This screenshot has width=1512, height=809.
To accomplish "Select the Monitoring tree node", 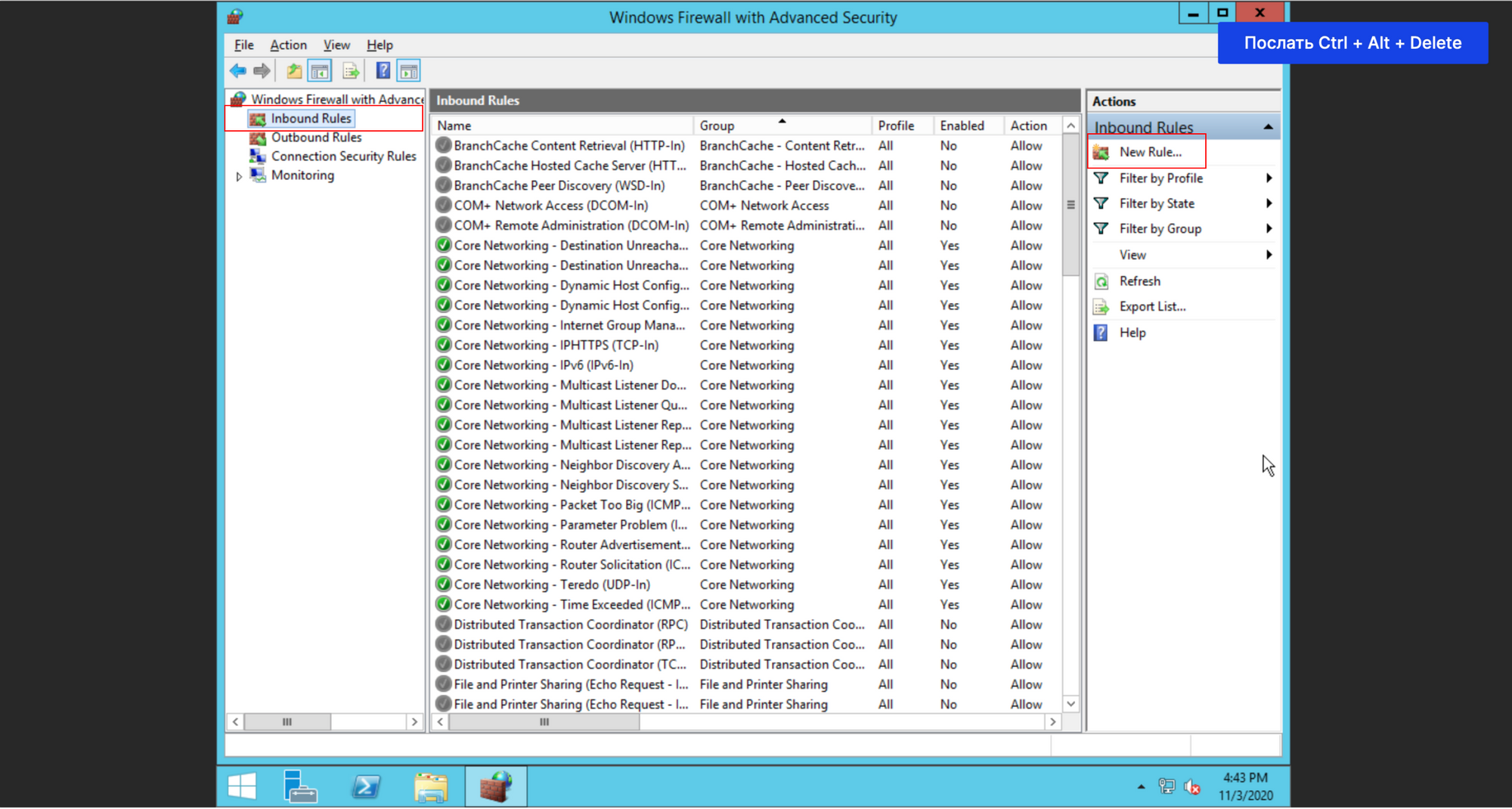I will (302, 175).
